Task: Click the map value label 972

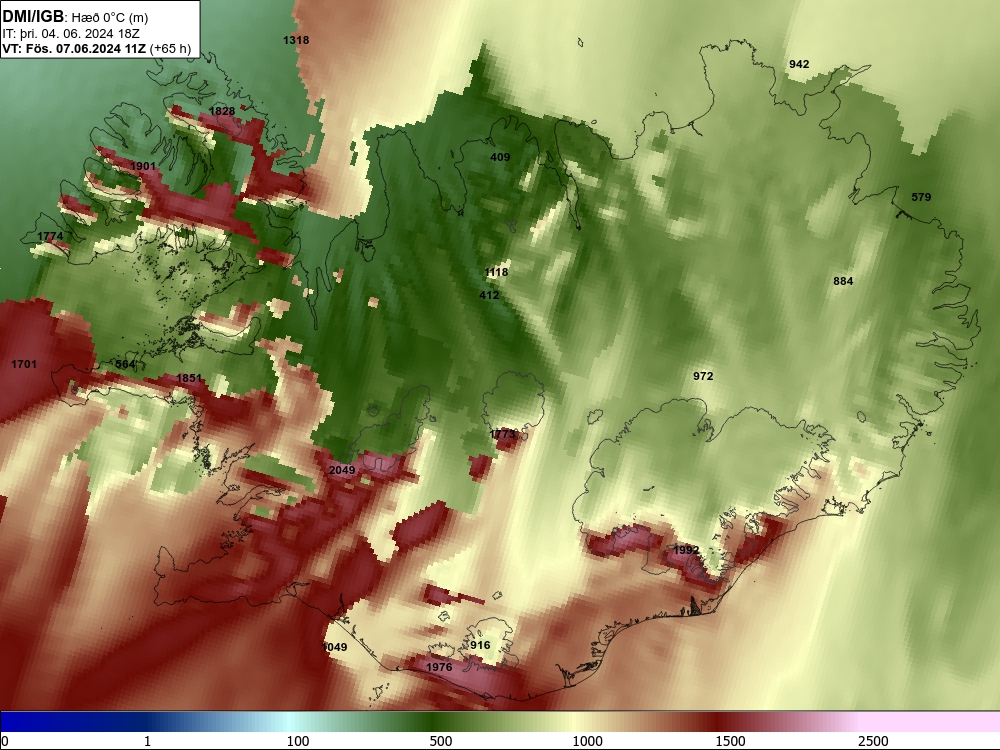Action: [x=703, y=376]
